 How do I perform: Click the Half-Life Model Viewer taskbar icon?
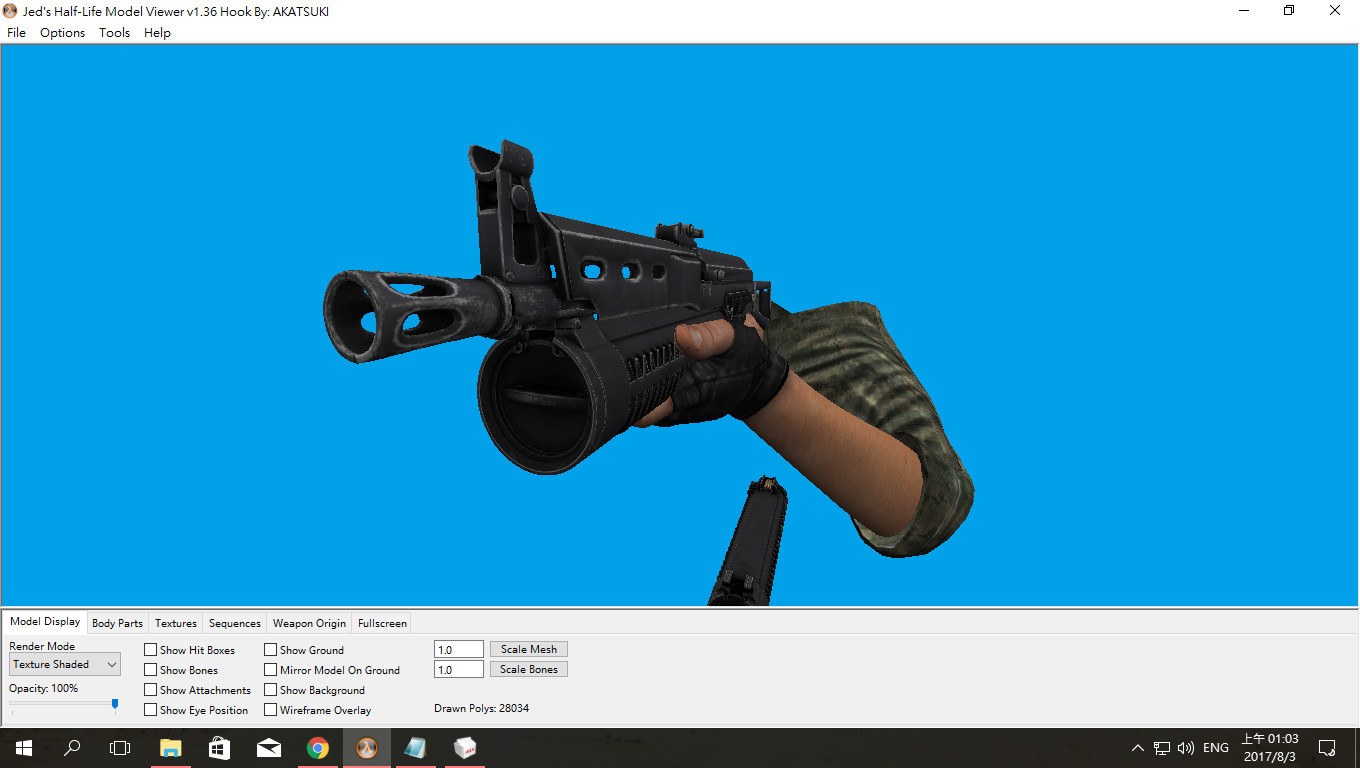[x=367, y=747]
